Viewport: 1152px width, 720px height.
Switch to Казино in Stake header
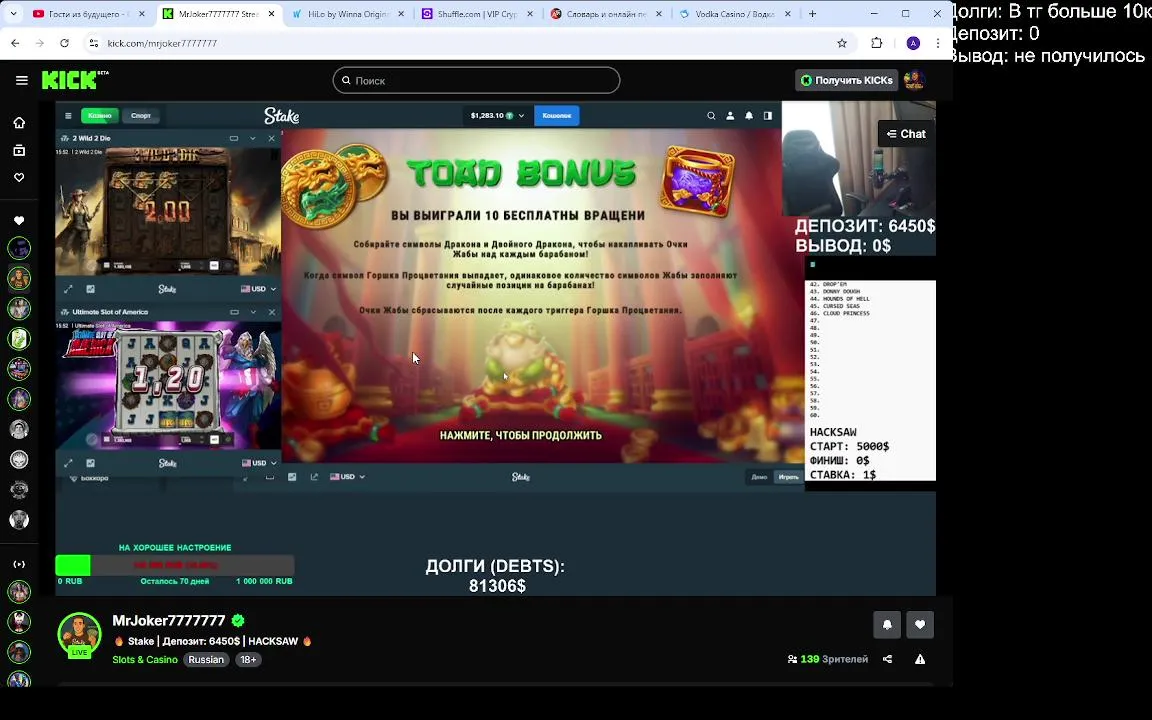point(99,115)
